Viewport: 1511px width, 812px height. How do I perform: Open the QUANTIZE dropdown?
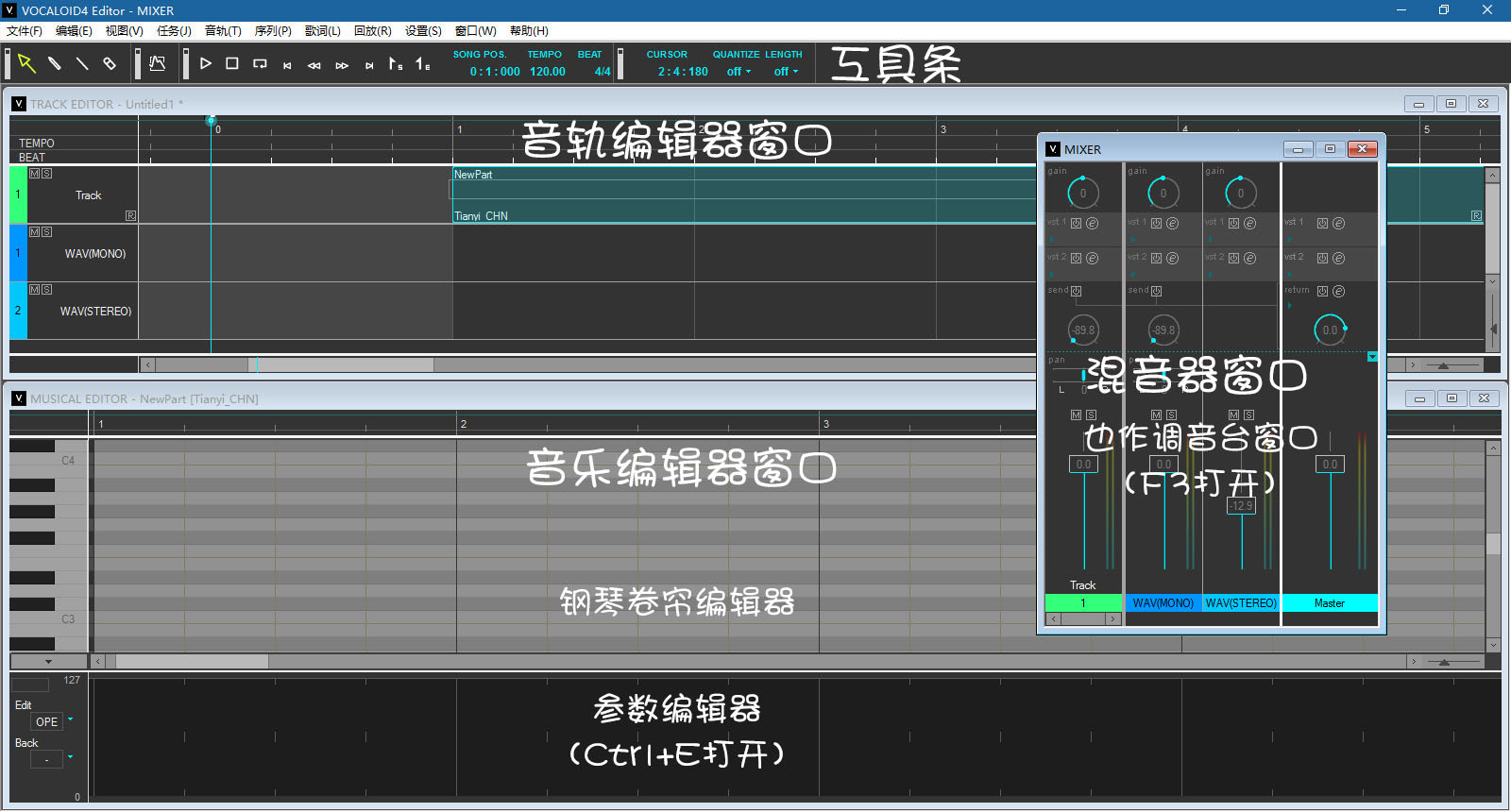(739, 72)
